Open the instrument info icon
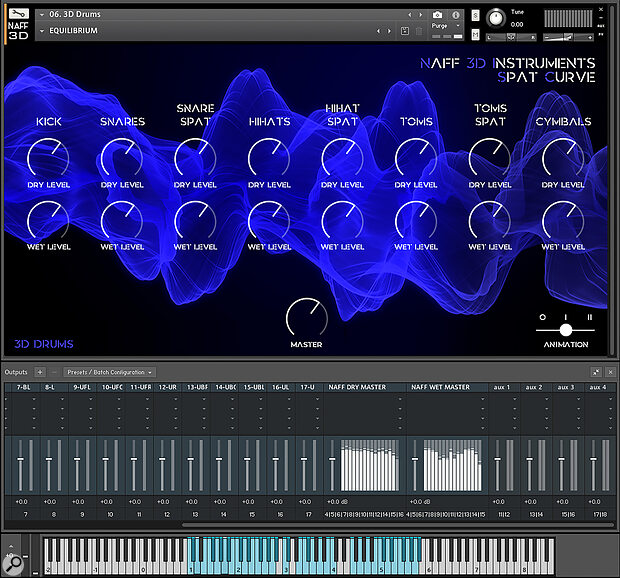Image resolution: width=620 pixels, height=578 pixels. coord(456,16)
